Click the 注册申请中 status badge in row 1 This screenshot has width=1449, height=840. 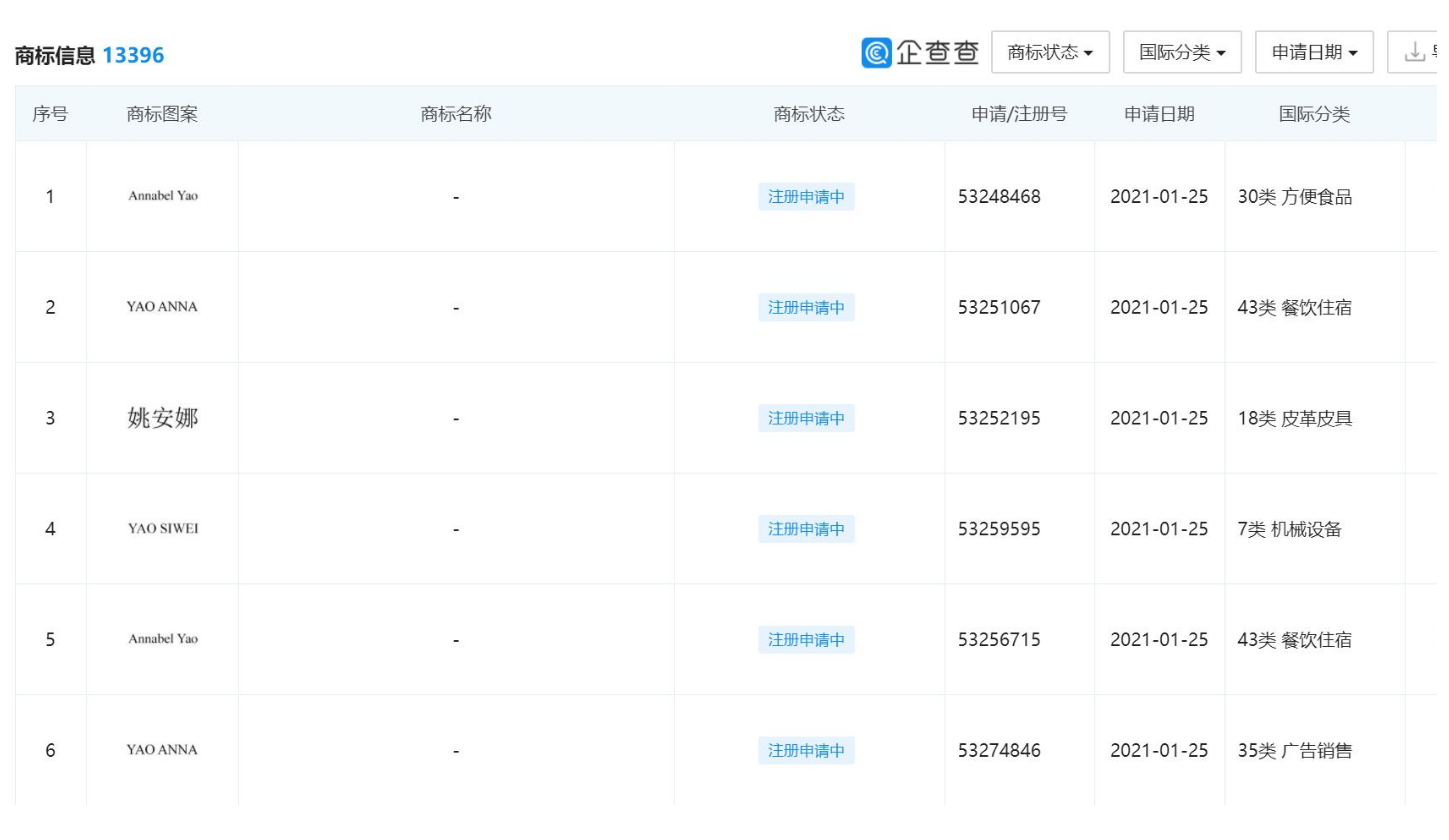(806, 197)
